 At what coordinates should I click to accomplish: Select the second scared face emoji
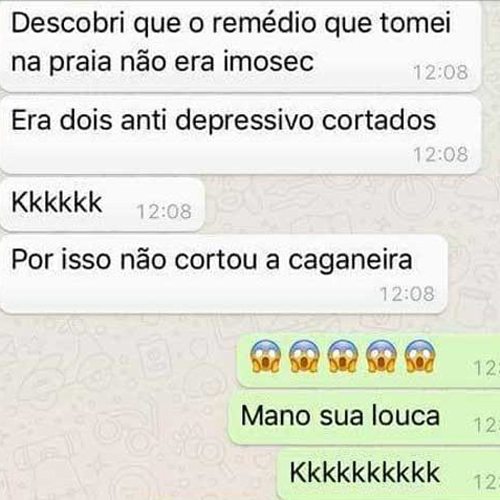tap(304, 356)
